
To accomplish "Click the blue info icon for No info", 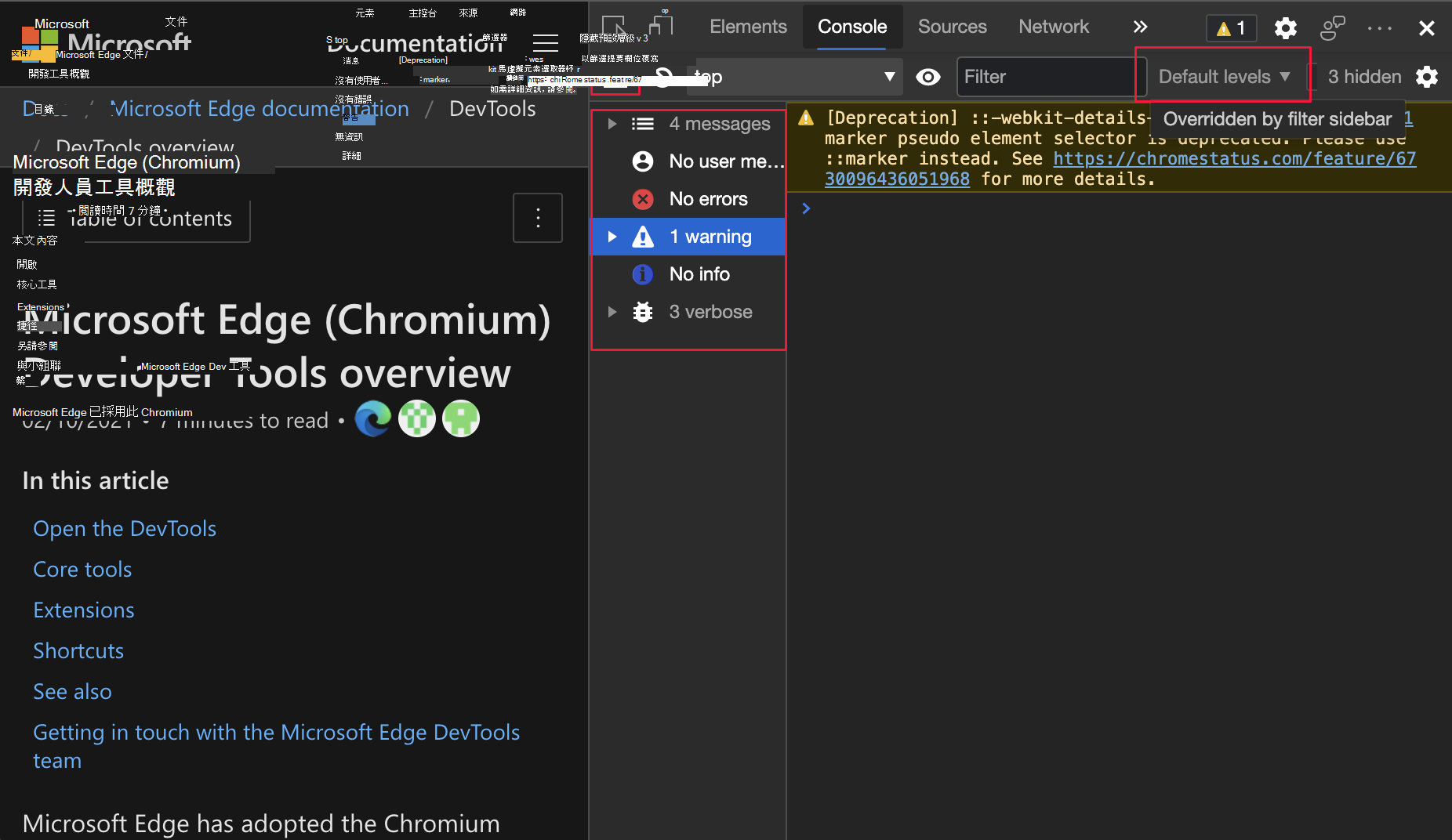I will [643, 274].
